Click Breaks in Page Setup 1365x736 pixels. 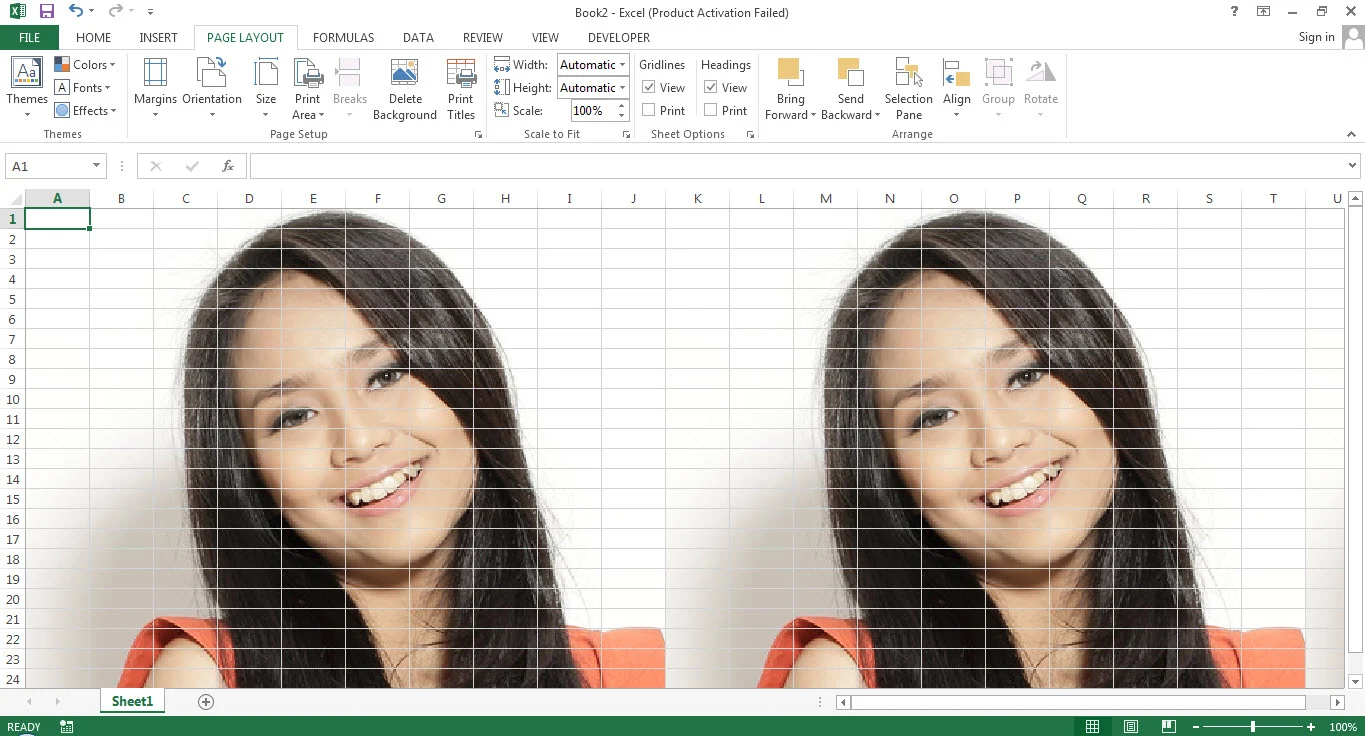coord(349,88)
